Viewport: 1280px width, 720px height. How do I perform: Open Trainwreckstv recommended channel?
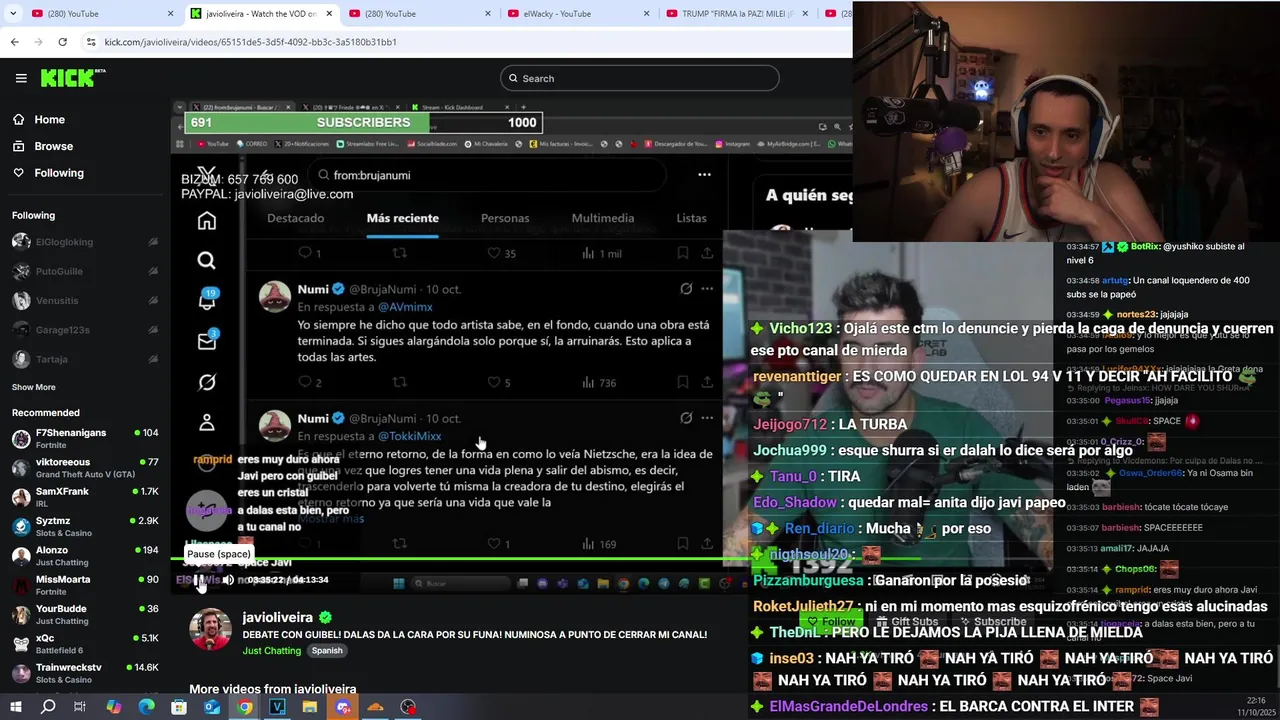pos(85,672)
